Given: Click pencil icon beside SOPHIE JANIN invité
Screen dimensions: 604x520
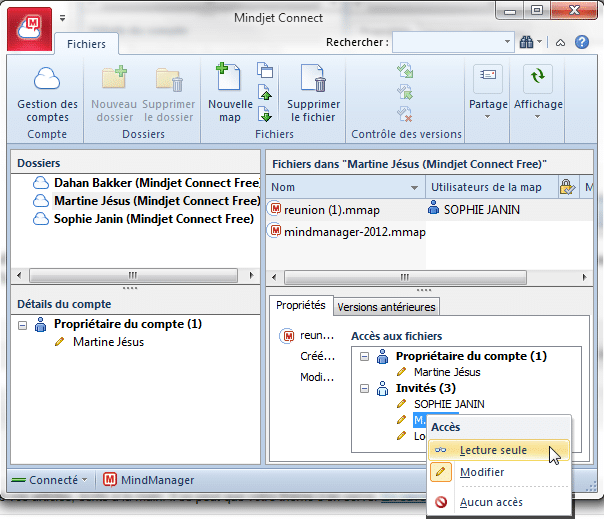Looking at the screenshot, I should (x=401, y=404).
